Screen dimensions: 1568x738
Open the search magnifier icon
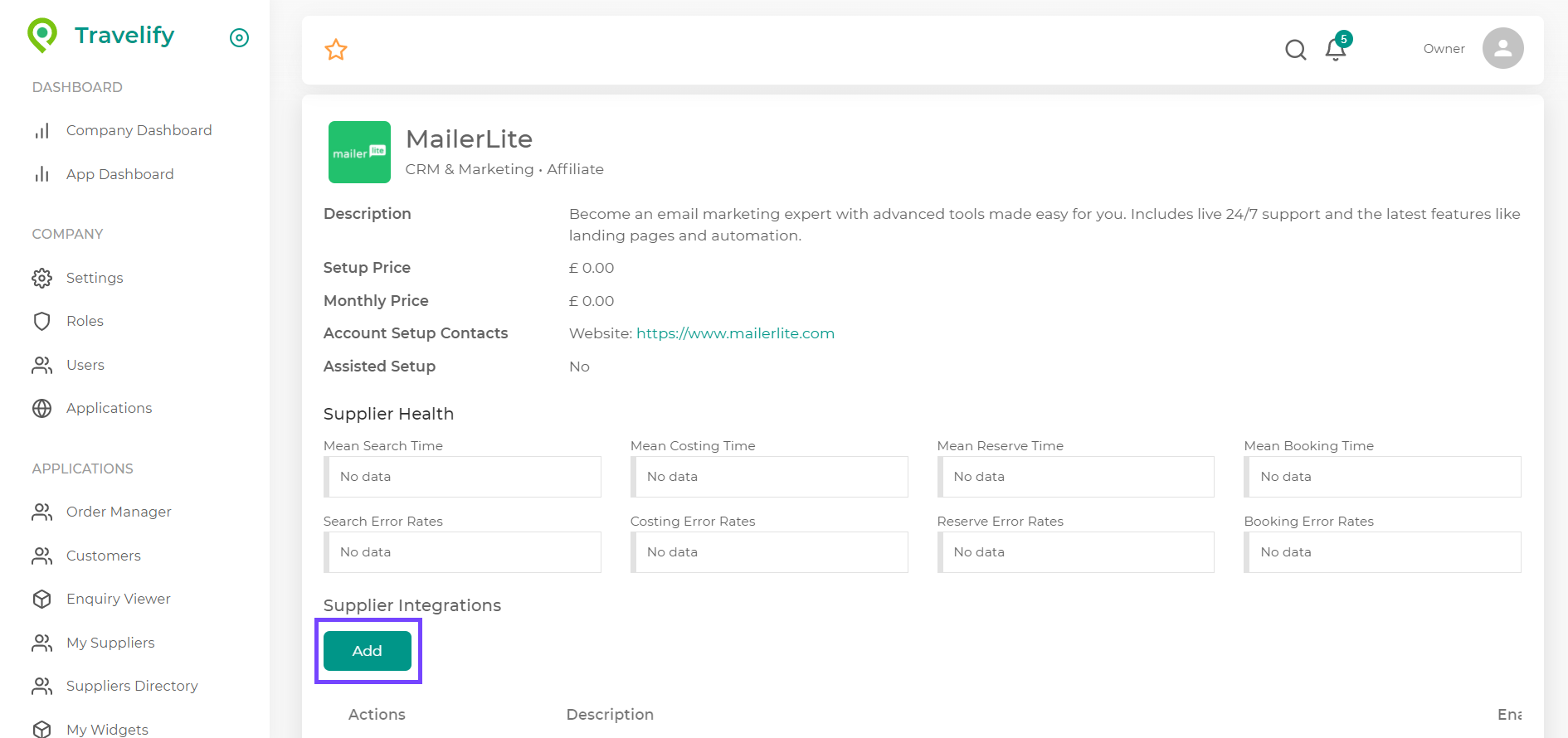pyautogui.click(x=1295, y=50)
